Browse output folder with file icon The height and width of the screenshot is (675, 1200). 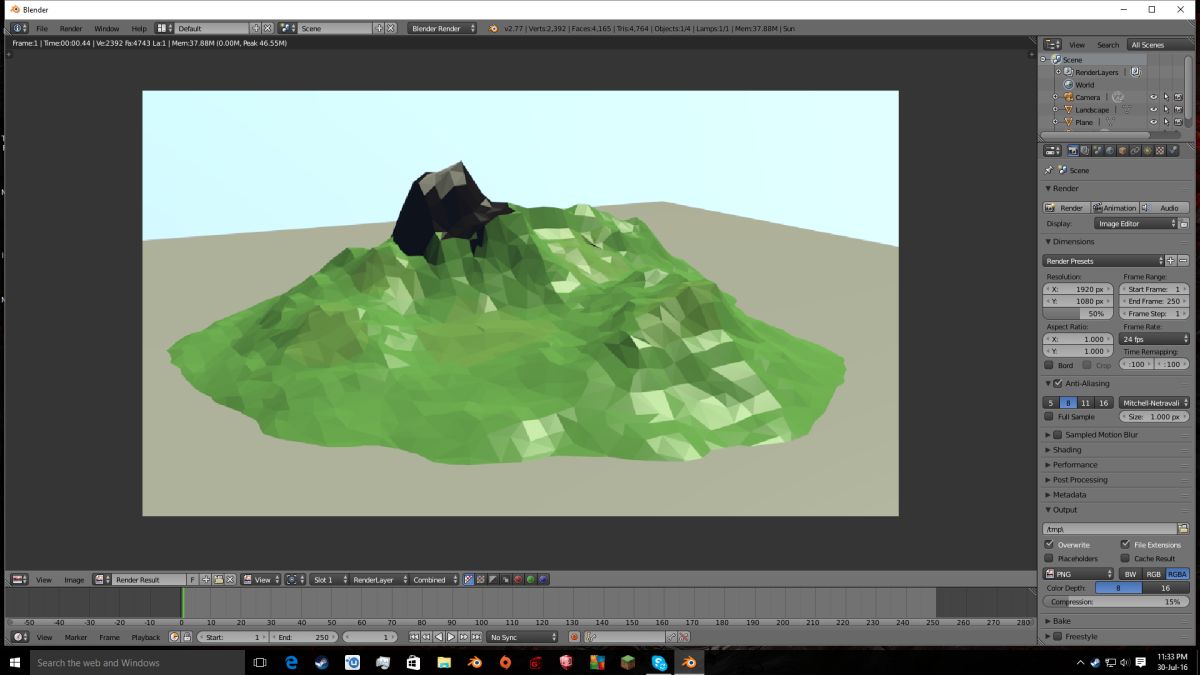pyautogui.click(x=1183, y=529)
